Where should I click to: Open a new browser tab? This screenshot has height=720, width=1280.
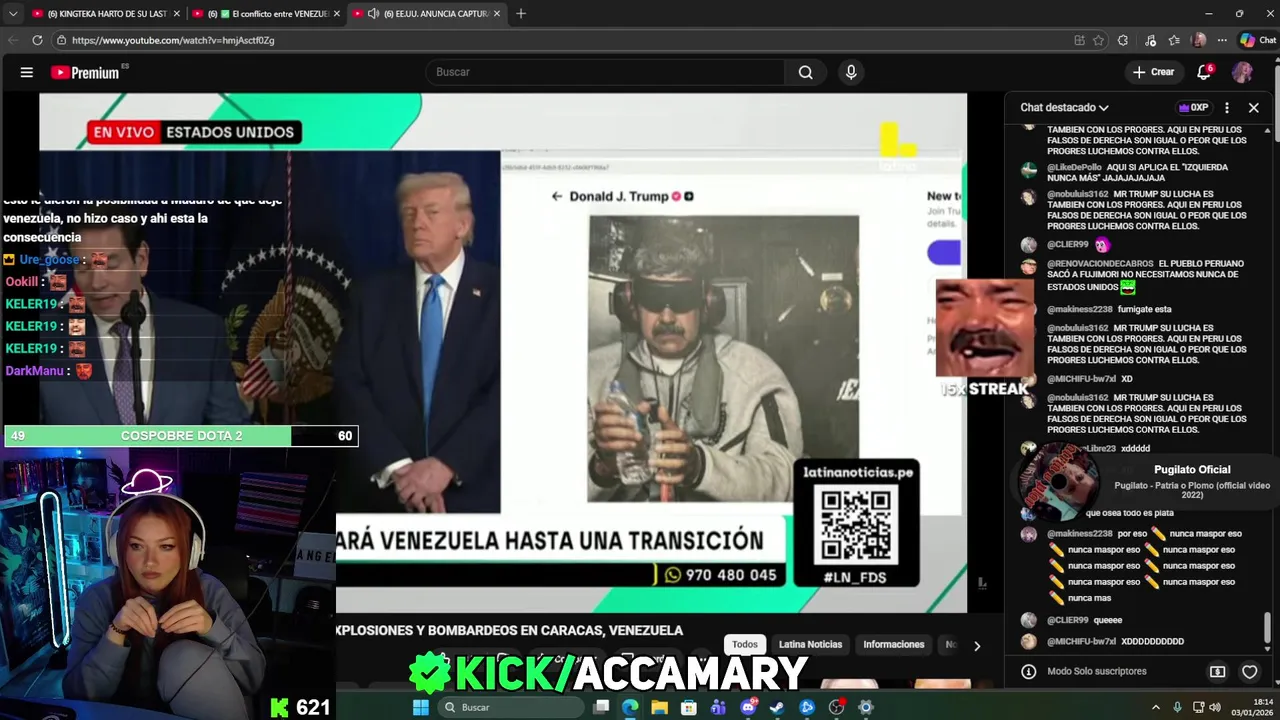521,14
